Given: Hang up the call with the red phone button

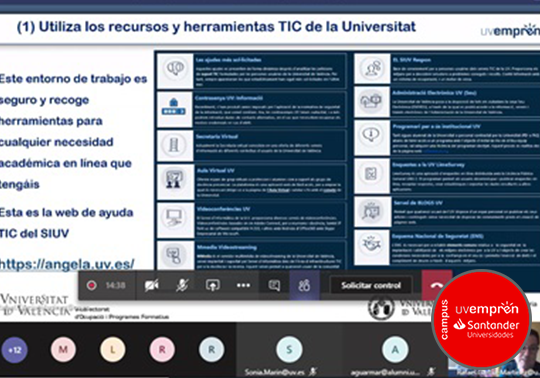Looking at the screenshot, I should coord(436,285).
